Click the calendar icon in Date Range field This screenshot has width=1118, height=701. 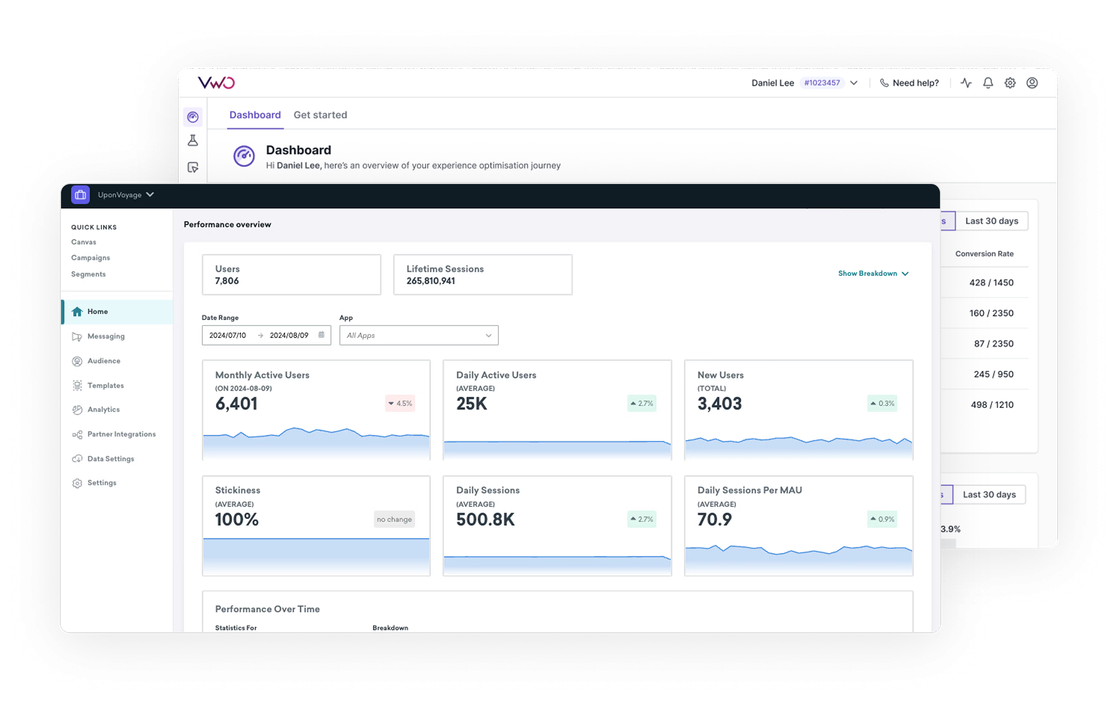tap(321, 336)
